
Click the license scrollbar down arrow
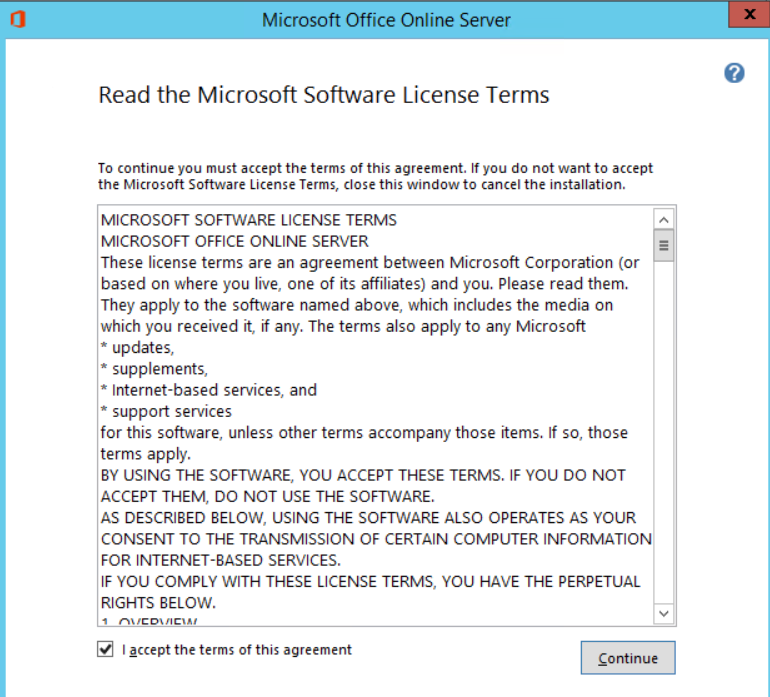tap(663, 613)
